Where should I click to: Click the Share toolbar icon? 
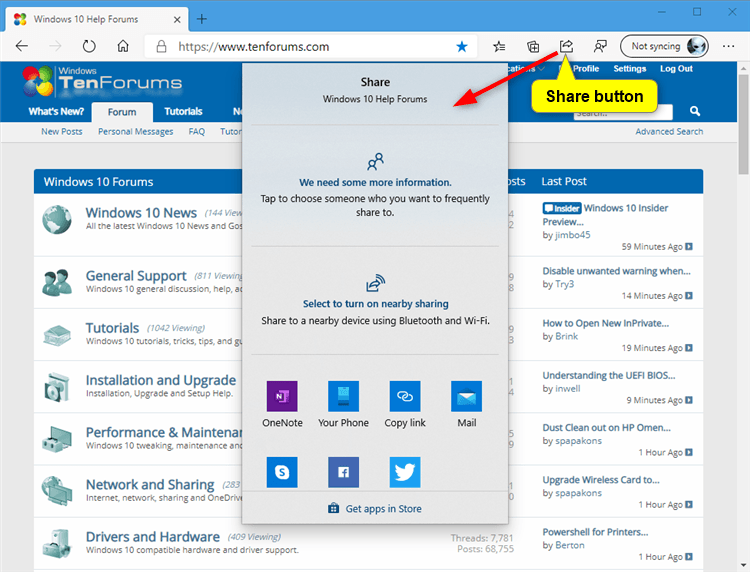point(566,46)
